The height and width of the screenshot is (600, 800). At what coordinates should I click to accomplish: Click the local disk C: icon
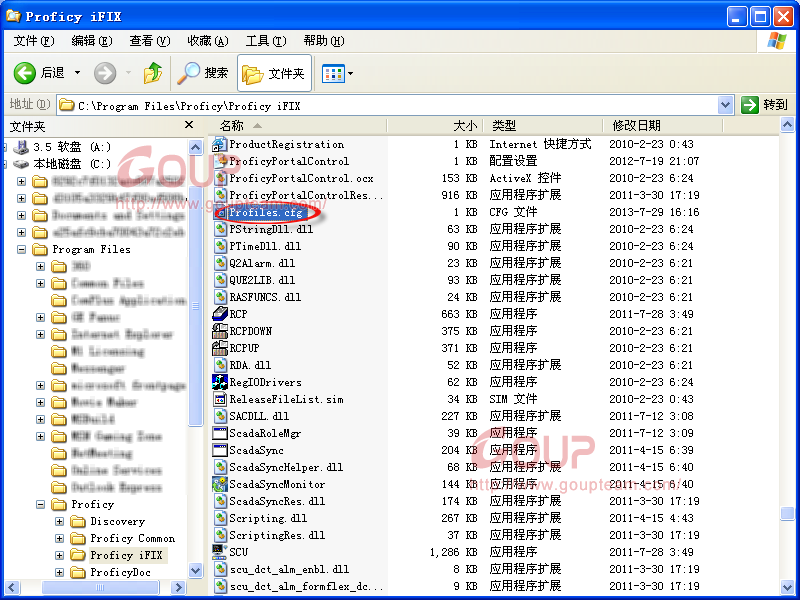(x=21, y=164)
